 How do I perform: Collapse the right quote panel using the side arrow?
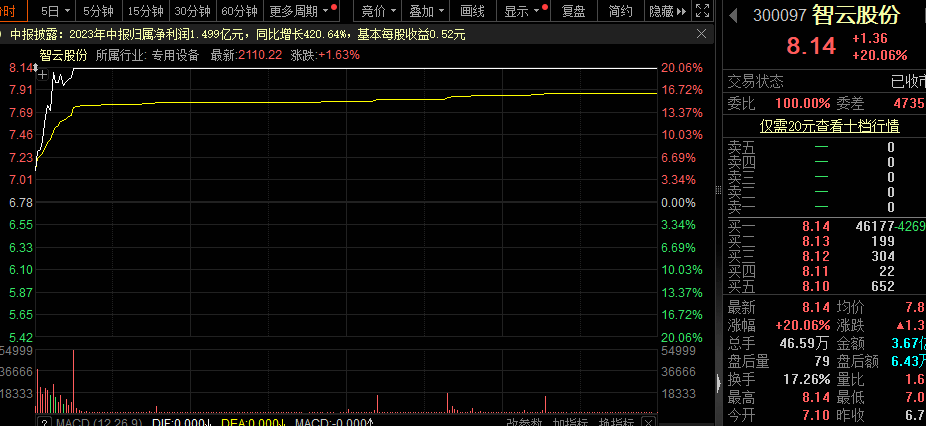click(x=715, y=381)
